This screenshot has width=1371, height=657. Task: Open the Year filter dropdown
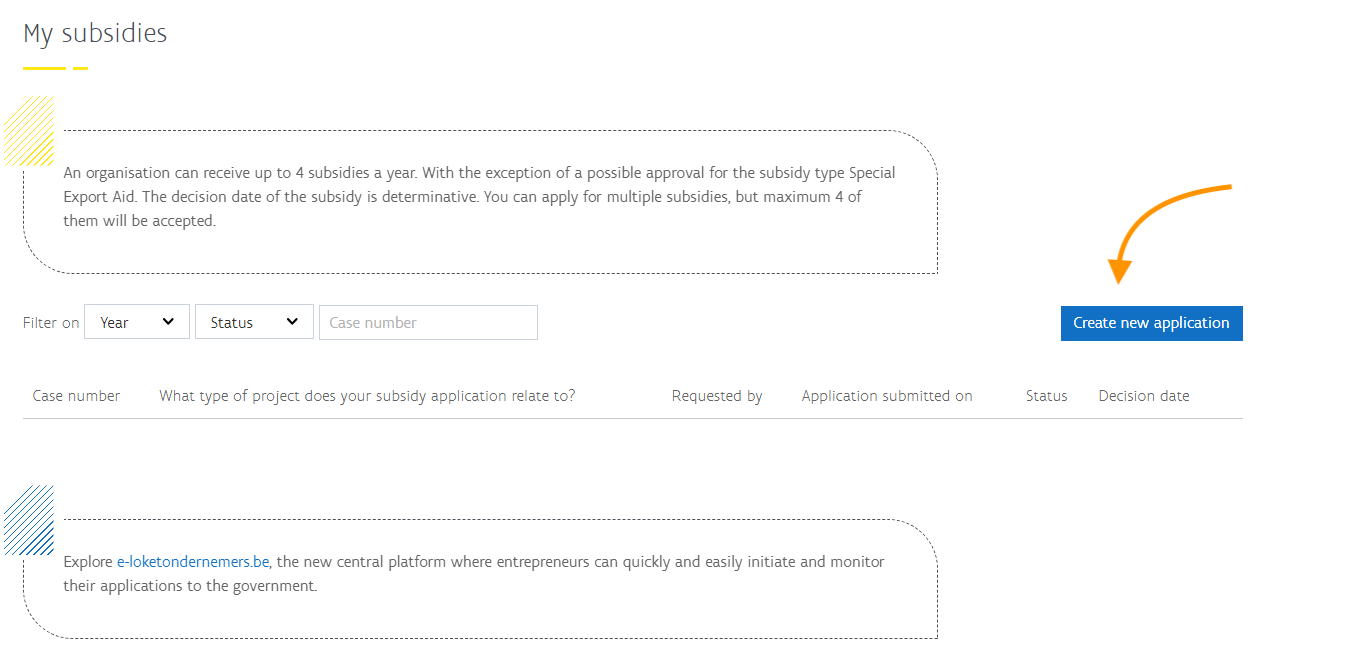tap(137, 322)
